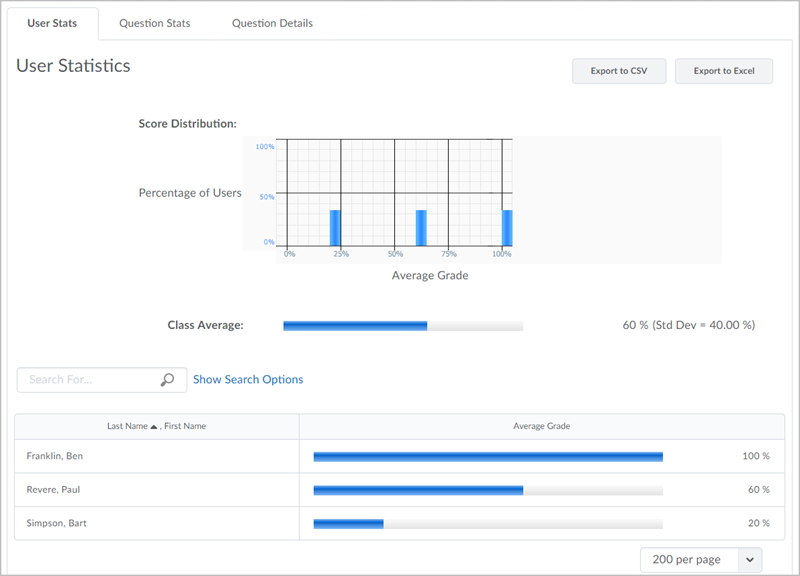Click the Average Grade chart axis label

tap(430, 276)
